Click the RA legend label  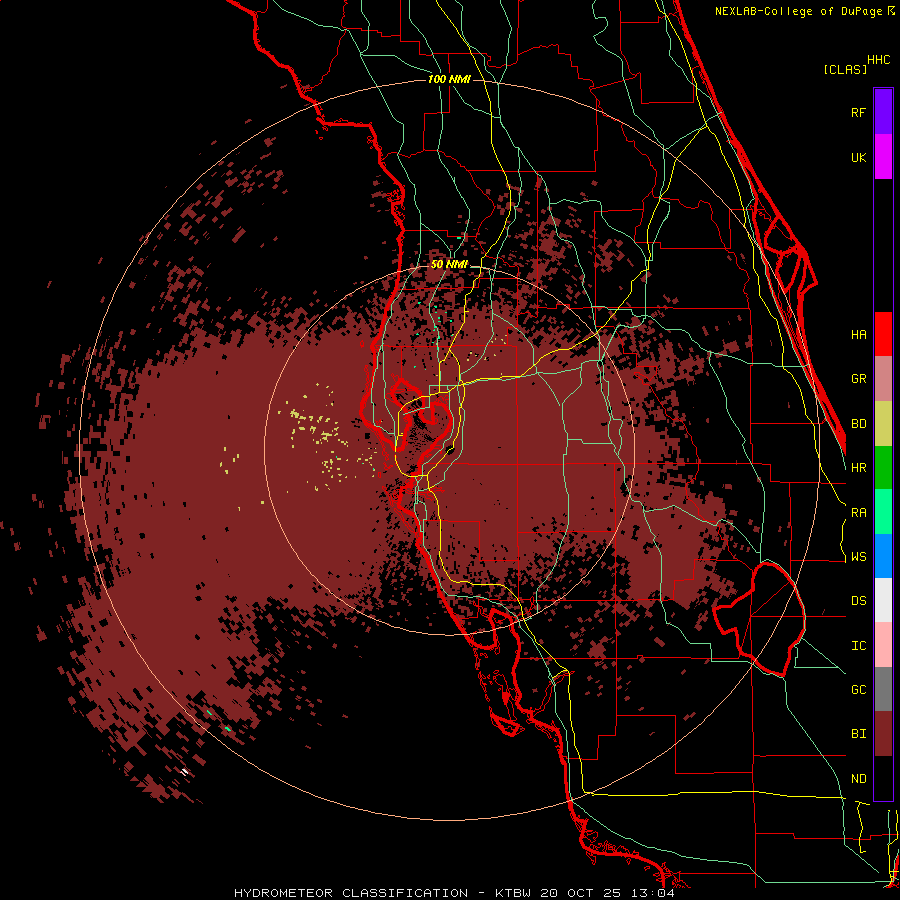point(858,513)
